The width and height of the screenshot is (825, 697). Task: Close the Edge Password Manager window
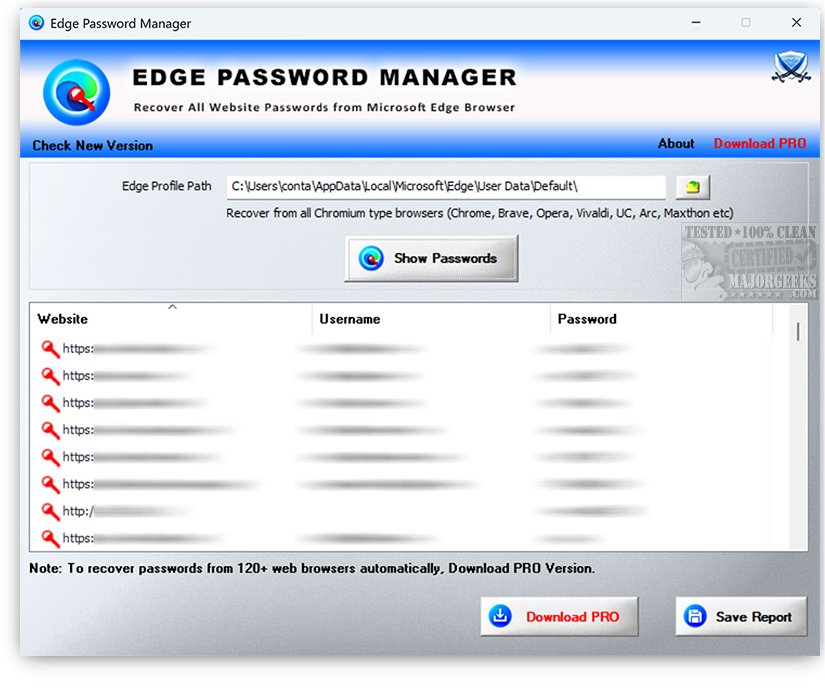pyautogui.click(x=796, y=23)
